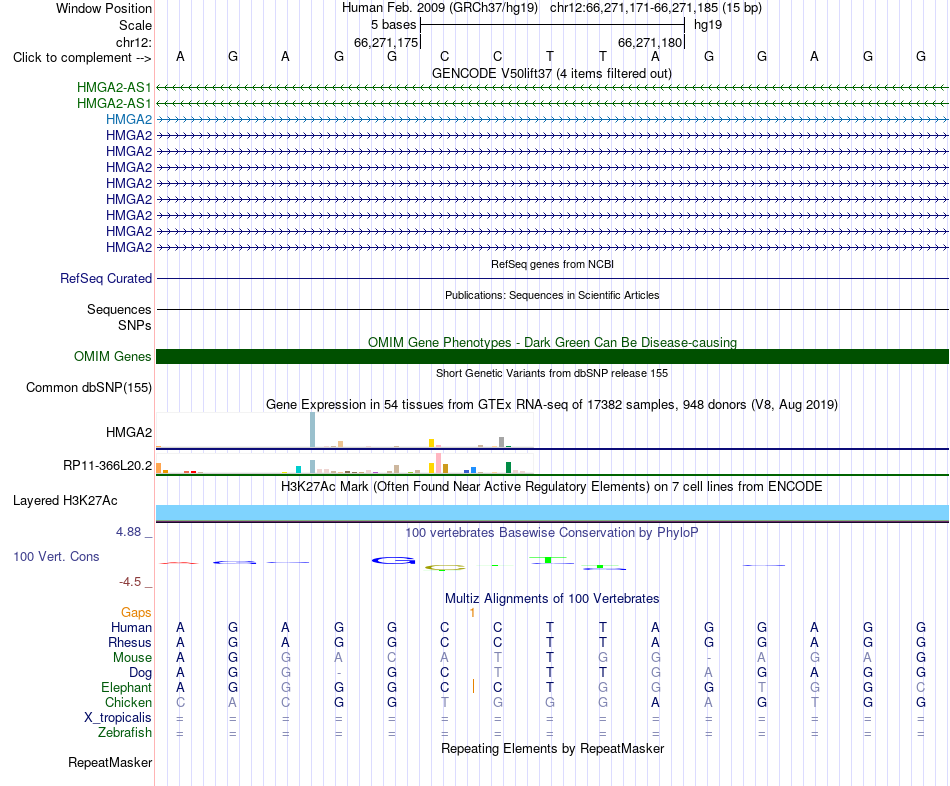Open 'Repeating Elements by RepeatMasker' track title

pos(552,748)
